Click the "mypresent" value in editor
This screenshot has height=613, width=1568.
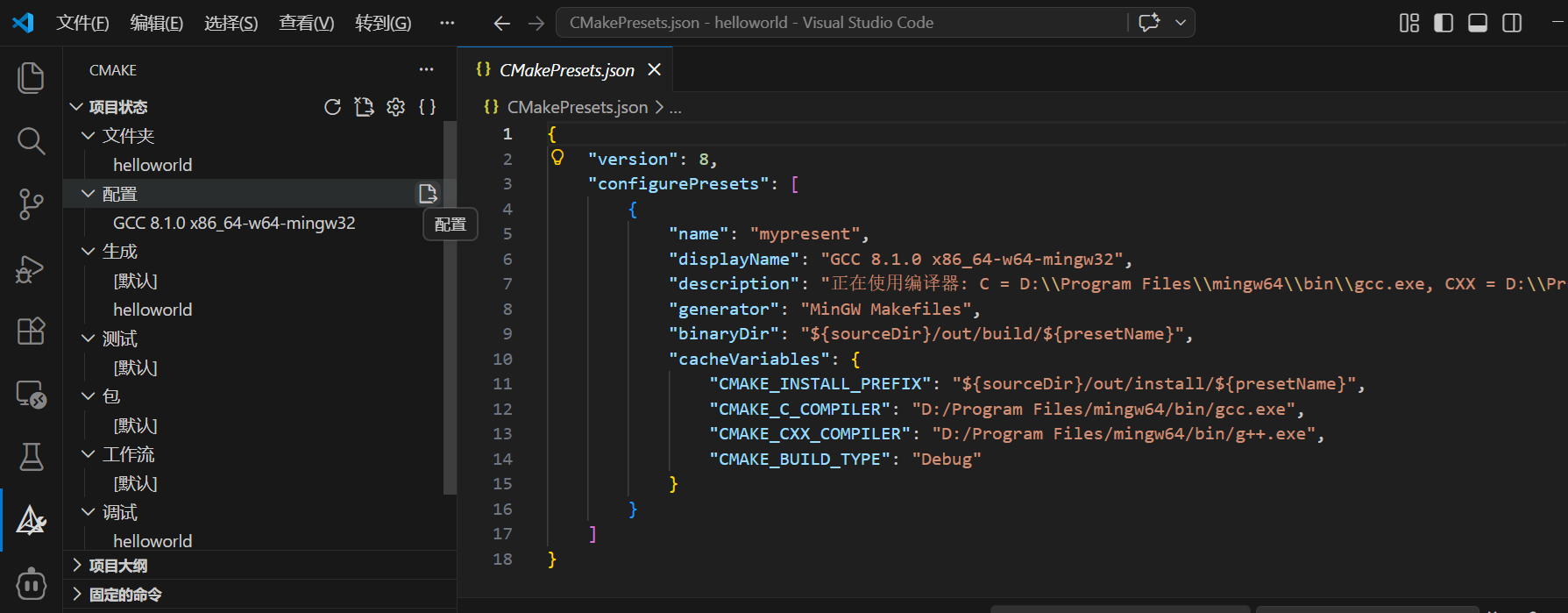805,234
